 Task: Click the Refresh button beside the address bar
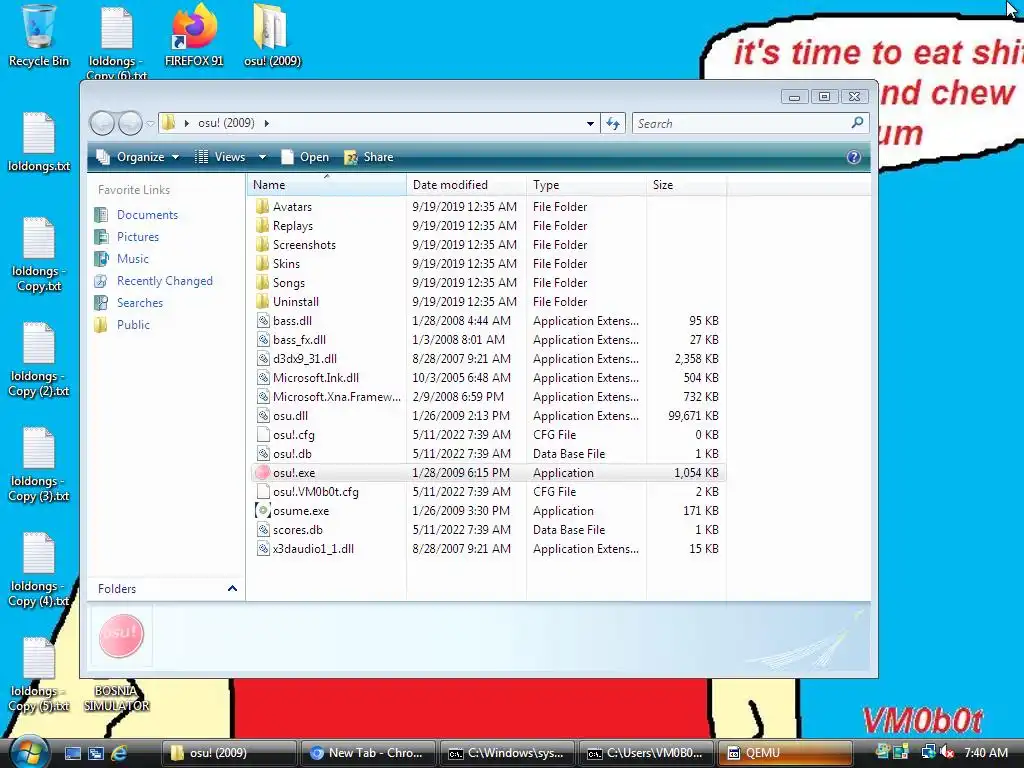[613, 123]
